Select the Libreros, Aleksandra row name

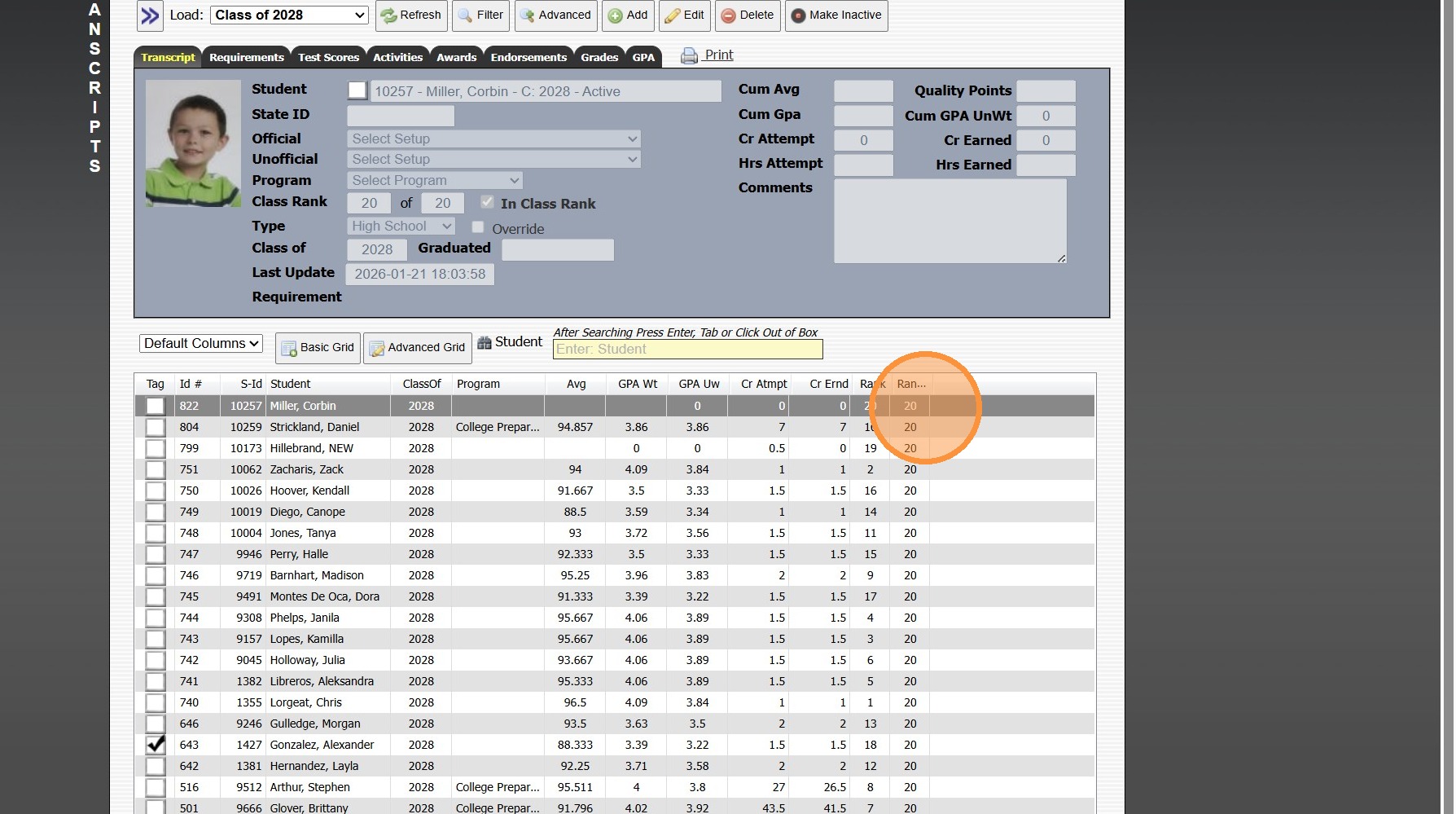coord(322,681)
